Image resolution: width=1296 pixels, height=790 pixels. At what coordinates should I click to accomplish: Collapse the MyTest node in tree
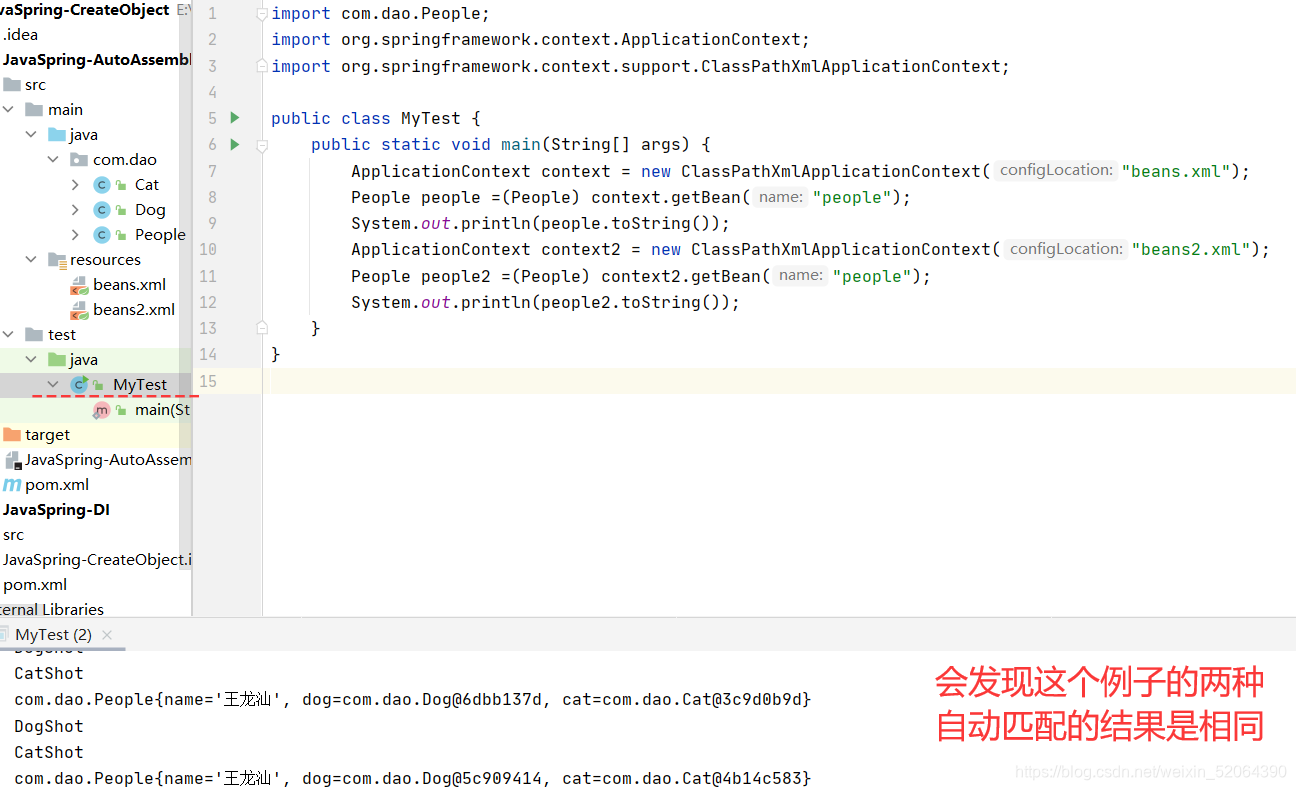tap(53, 384)
